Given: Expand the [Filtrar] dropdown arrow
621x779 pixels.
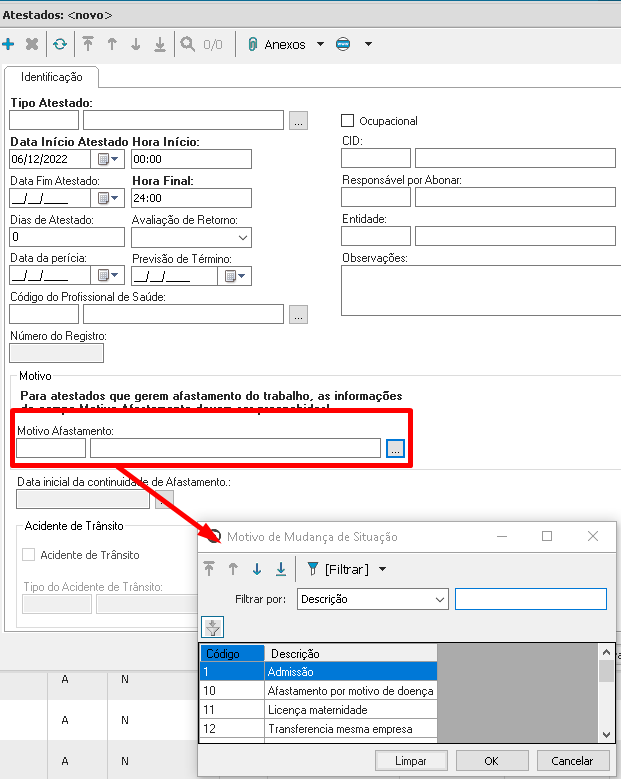Looking at the screenshot, I should (x=383, y=569).
